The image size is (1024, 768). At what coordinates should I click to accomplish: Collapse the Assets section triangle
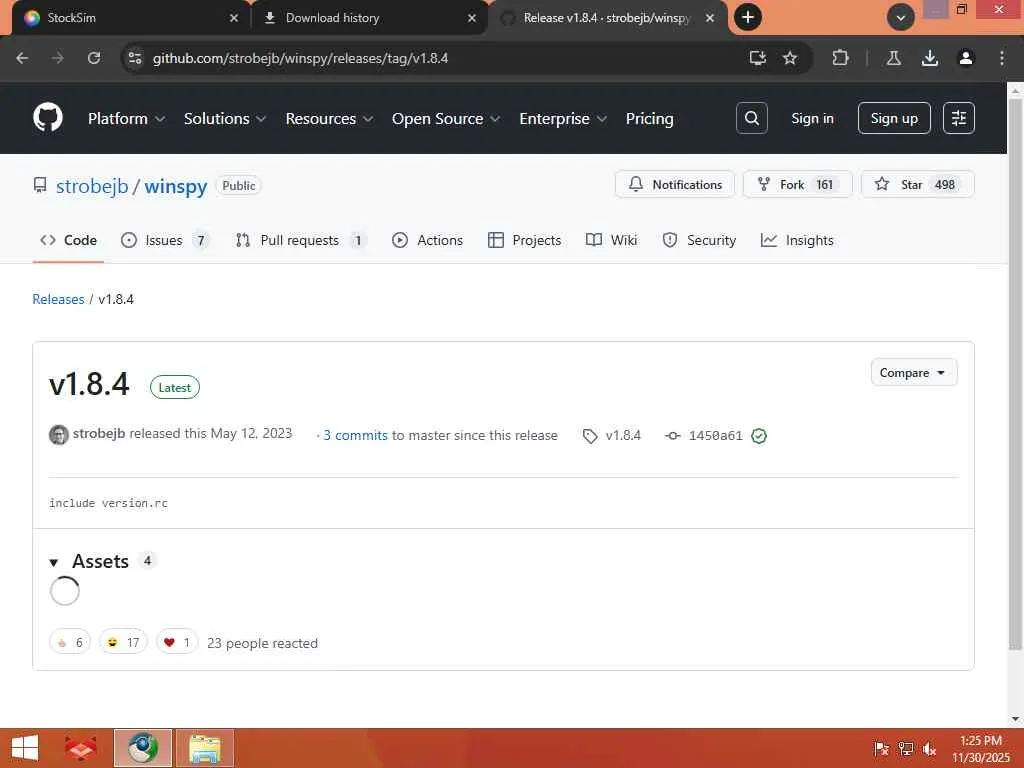pos(54,562)
